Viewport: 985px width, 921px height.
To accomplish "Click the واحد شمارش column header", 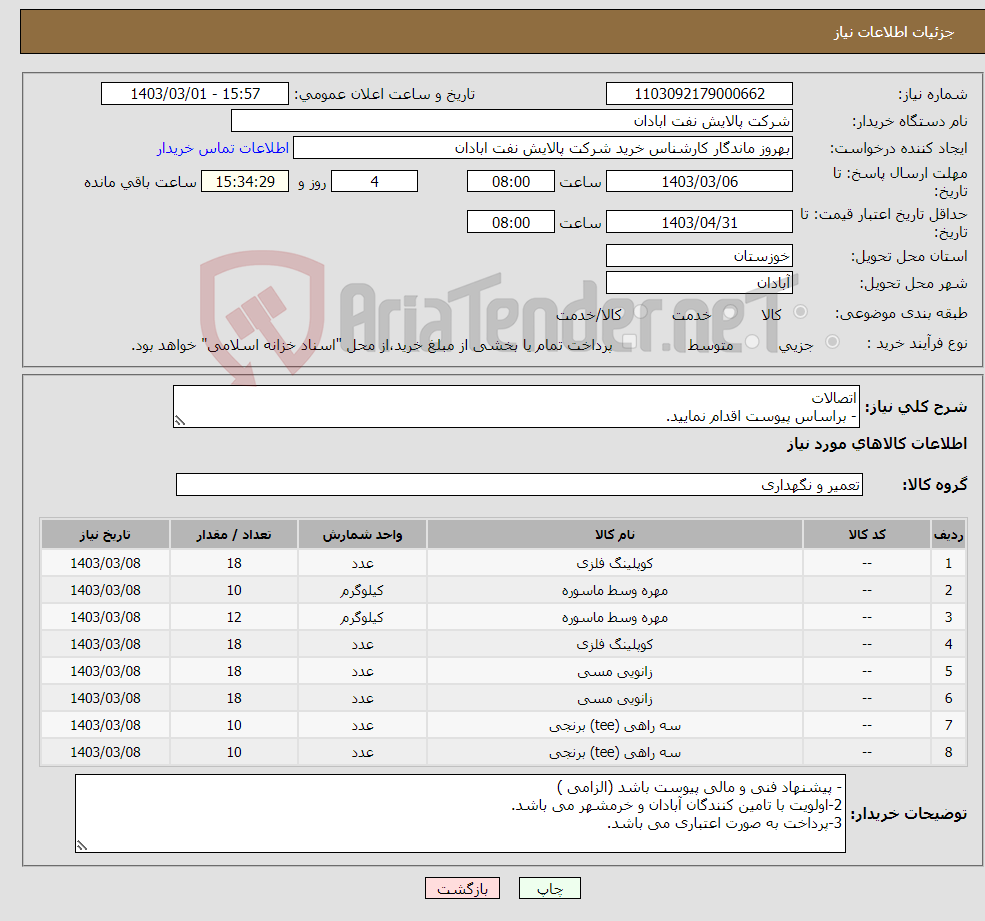I will tap(362, 535).
